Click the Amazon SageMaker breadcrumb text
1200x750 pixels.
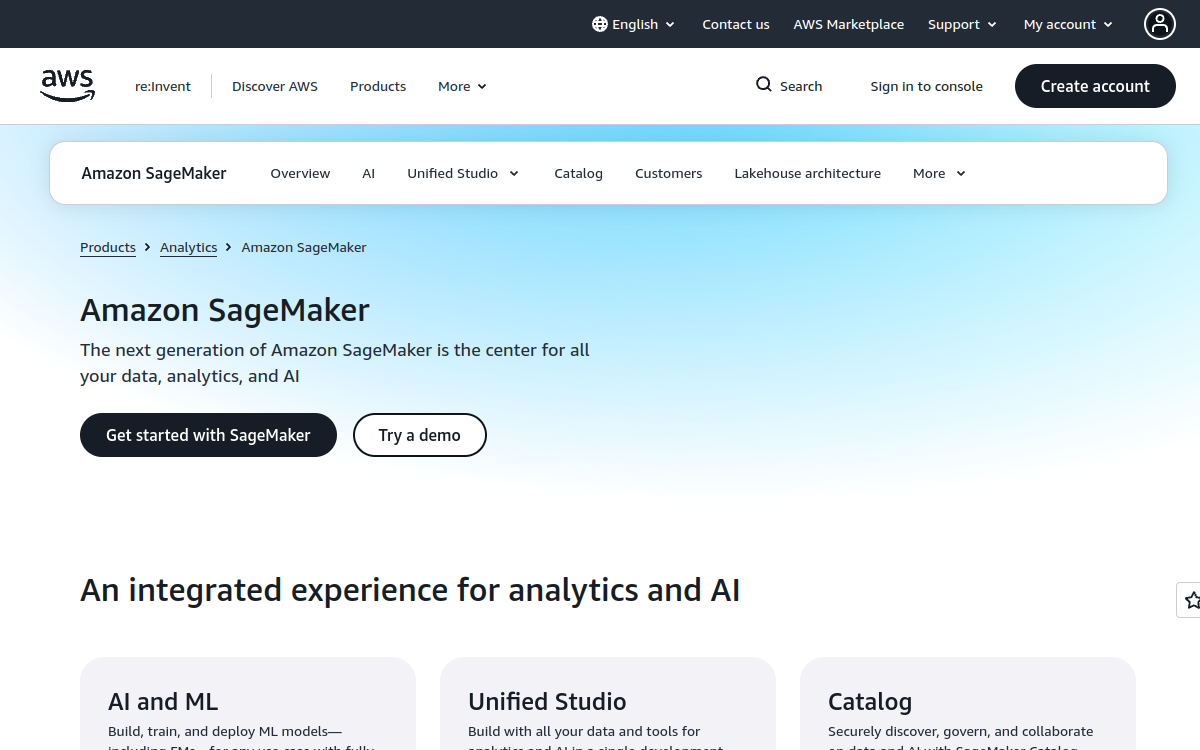pos(304,247)
